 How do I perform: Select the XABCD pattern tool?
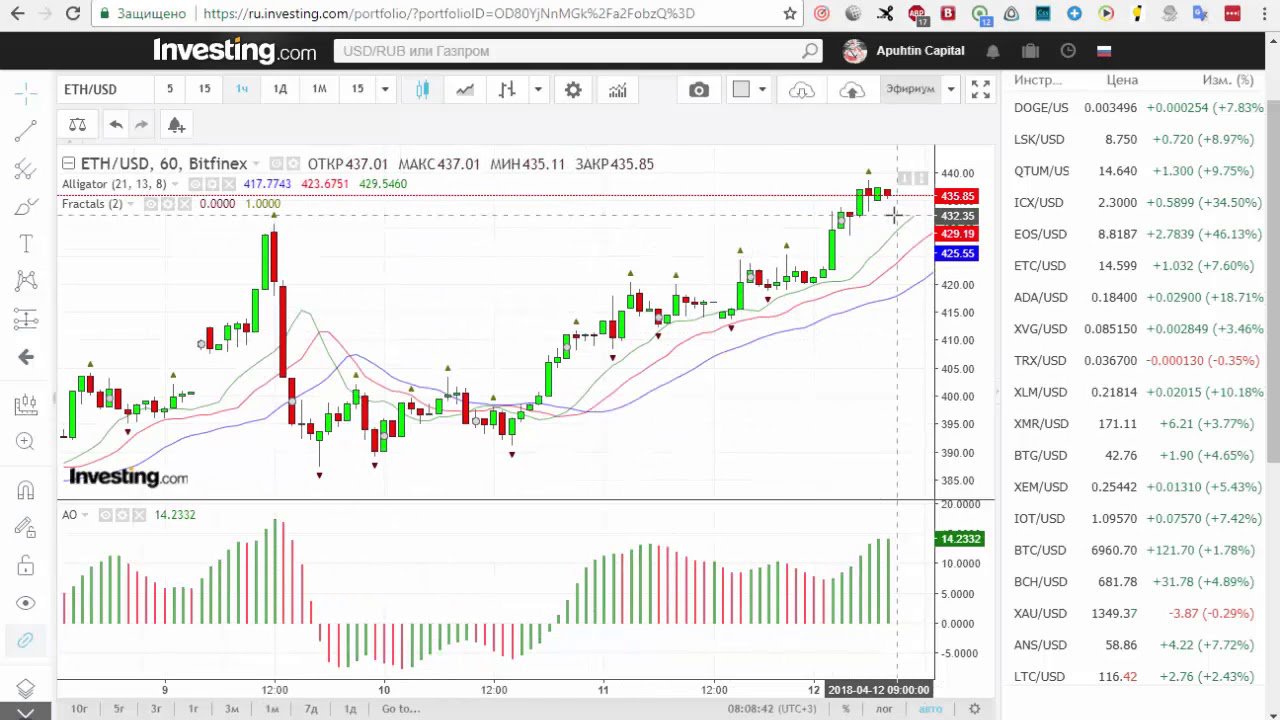[x=26, y=281]
